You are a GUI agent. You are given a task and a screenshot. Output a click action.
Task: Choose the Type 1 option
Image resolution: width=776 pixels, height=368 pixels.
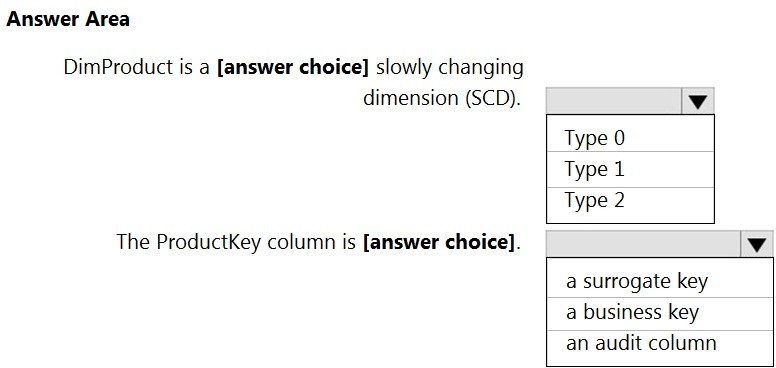pos(630,169)
